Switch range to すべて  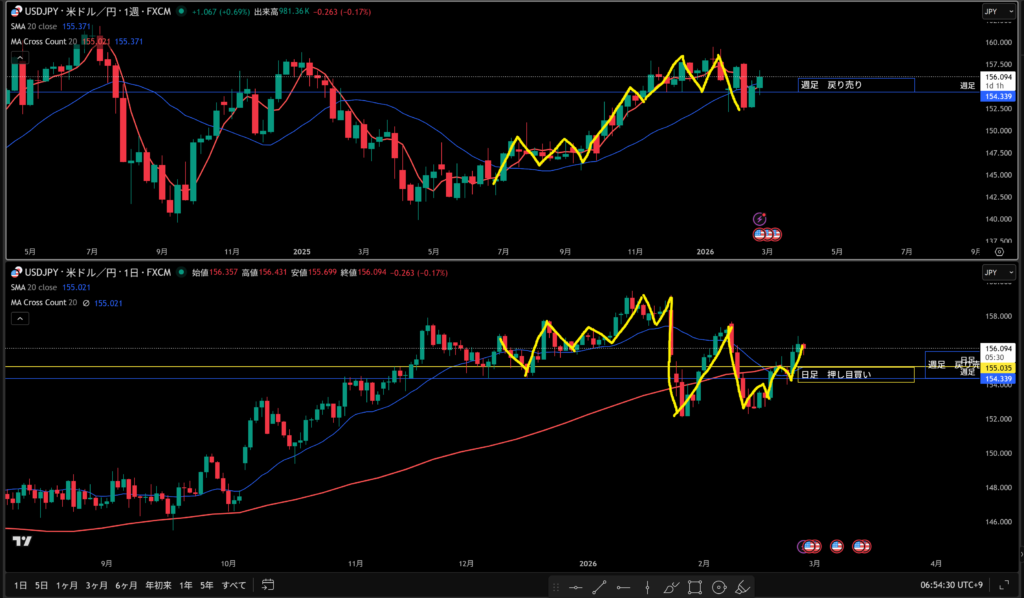233,585
